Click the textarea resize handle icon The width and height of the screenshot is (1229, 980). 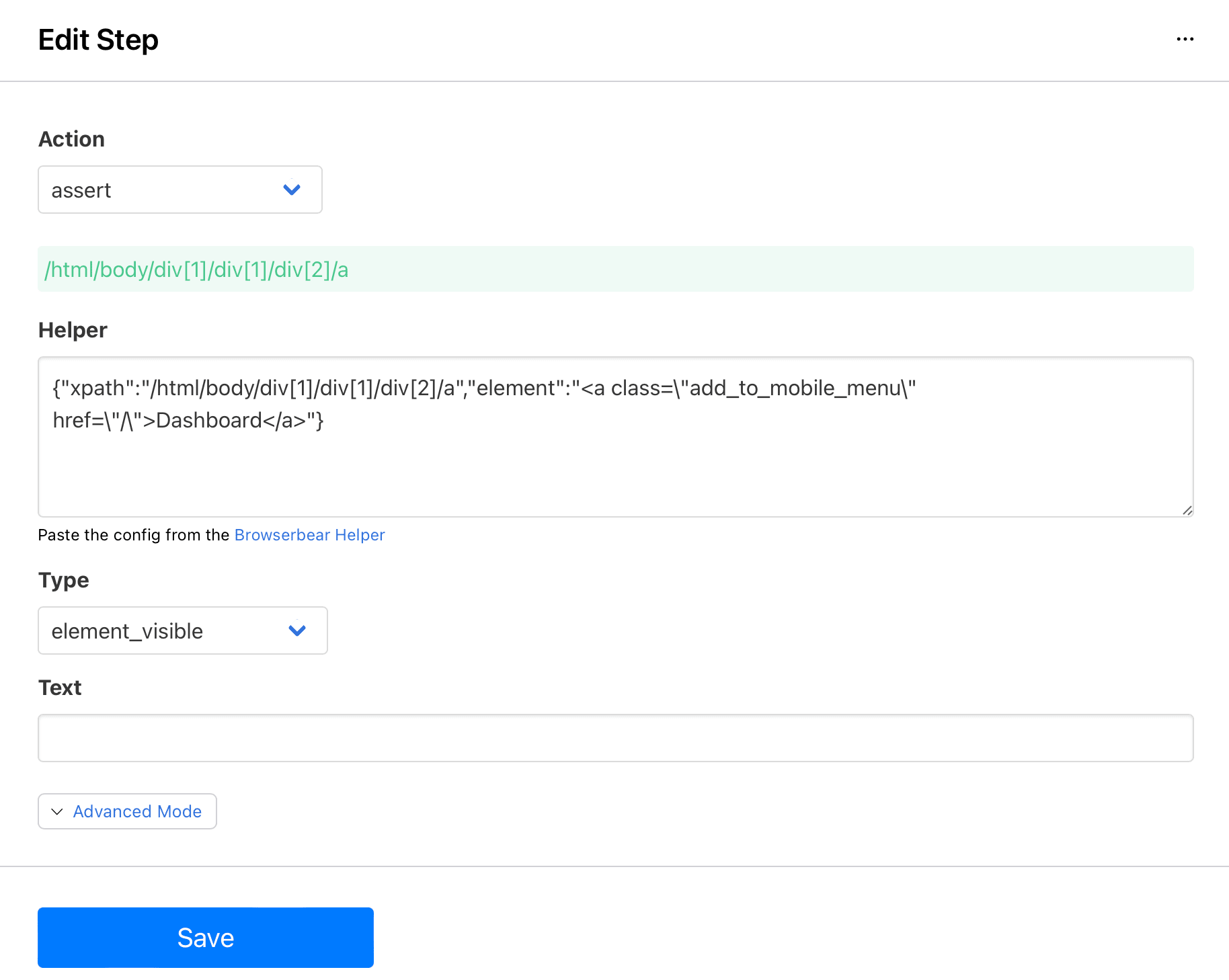[x=1187, y=511]
